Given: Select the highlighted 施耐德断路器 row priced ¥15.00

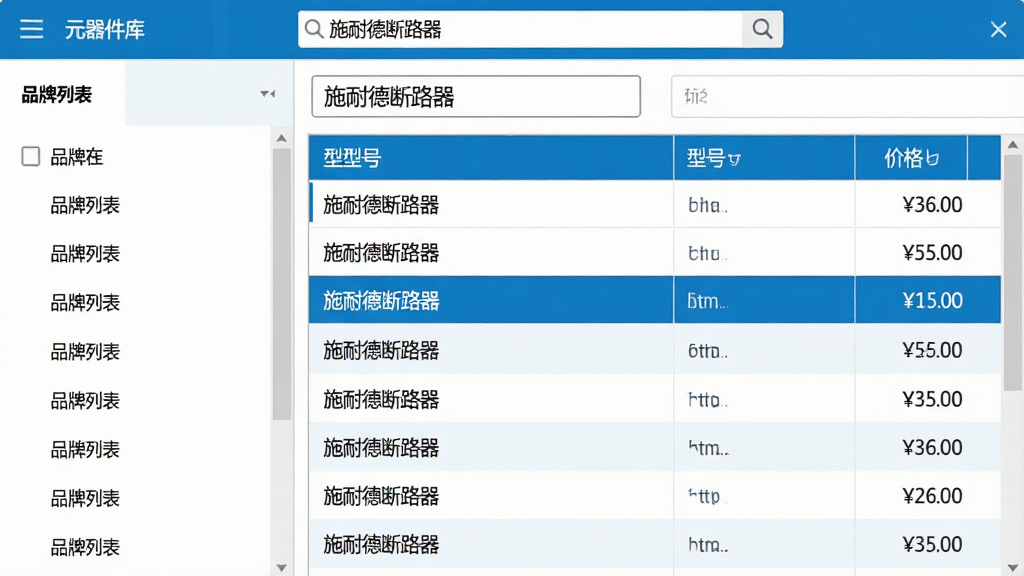Looking at the screenshot, I should (x=654, y=300).
